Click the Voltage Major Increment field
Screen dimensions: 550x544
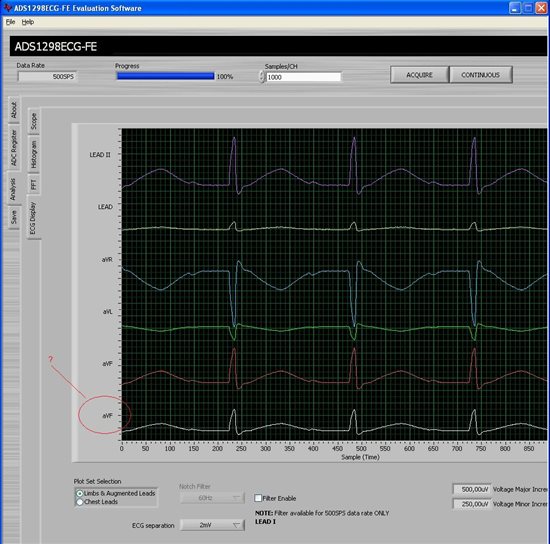coord(472,489)
